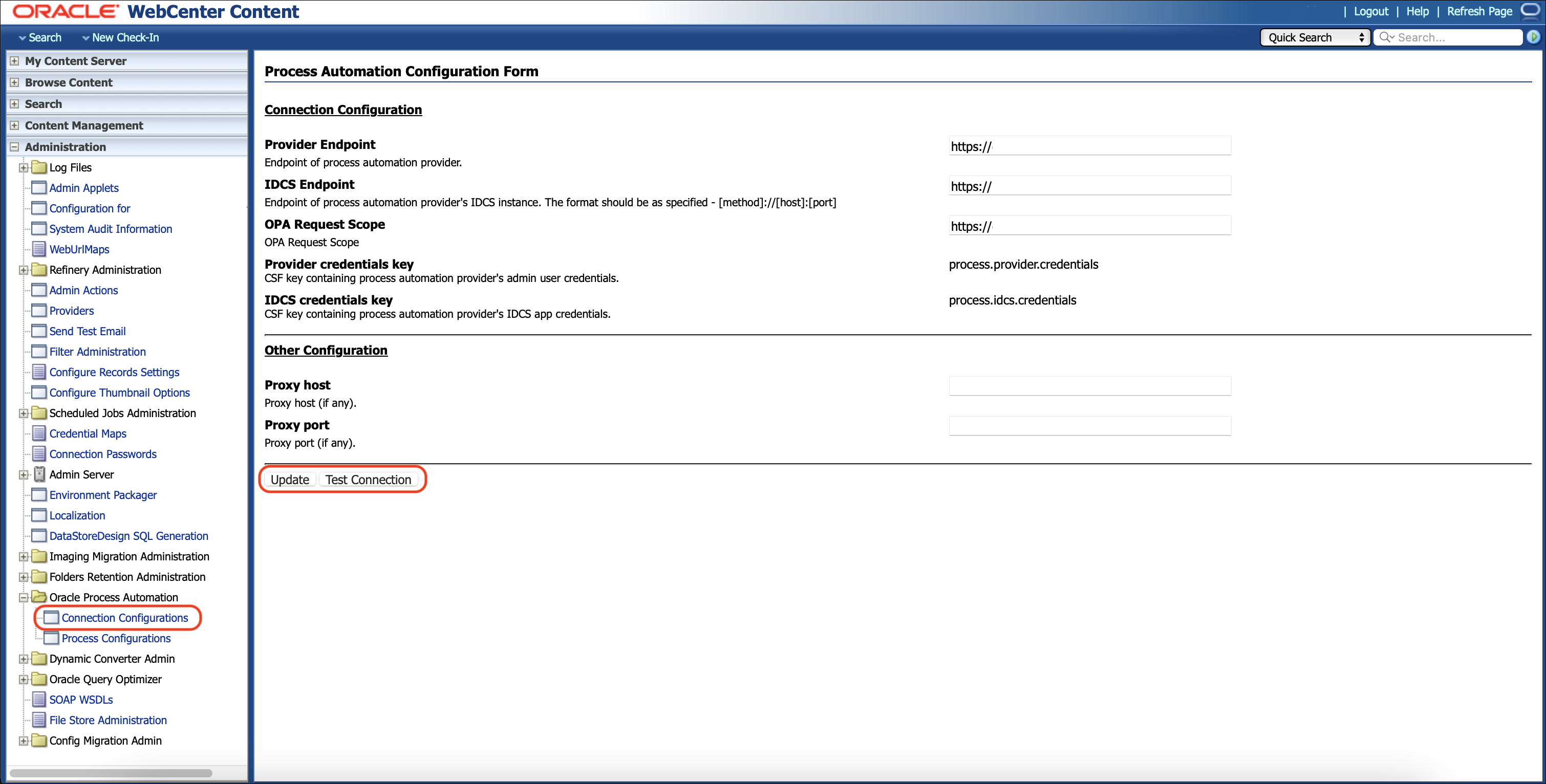Screen dimensions: 1546x784
Task: Click the Environment Packager page icon
Action: pos(38,495)
